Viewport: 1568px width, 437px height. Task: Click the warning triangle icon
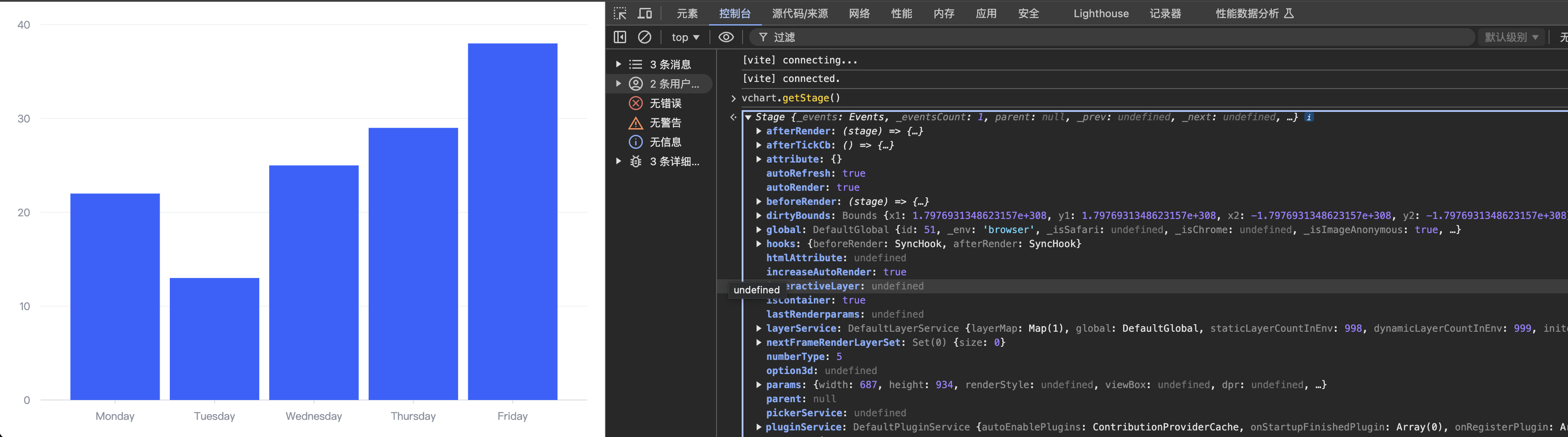pyautogui.click(x=635, y=123)
